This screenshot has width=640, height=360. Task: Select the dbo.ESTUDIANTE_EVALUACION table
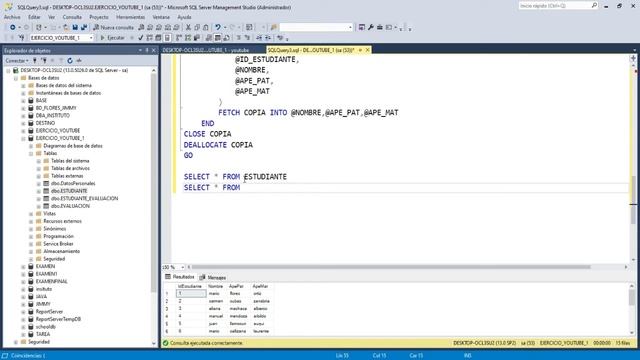[84, 199]
